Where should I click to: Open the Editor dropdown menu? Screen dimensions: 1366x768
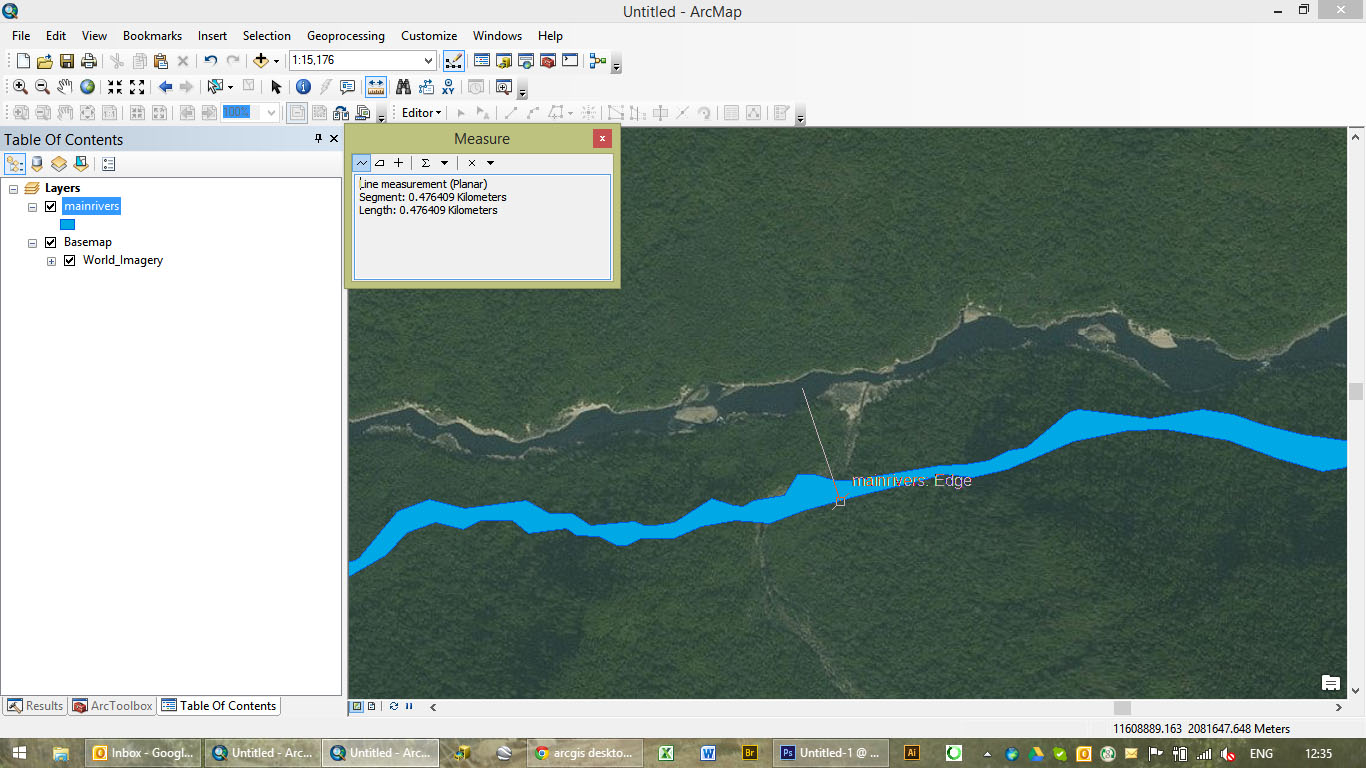(x=422, y=113)
